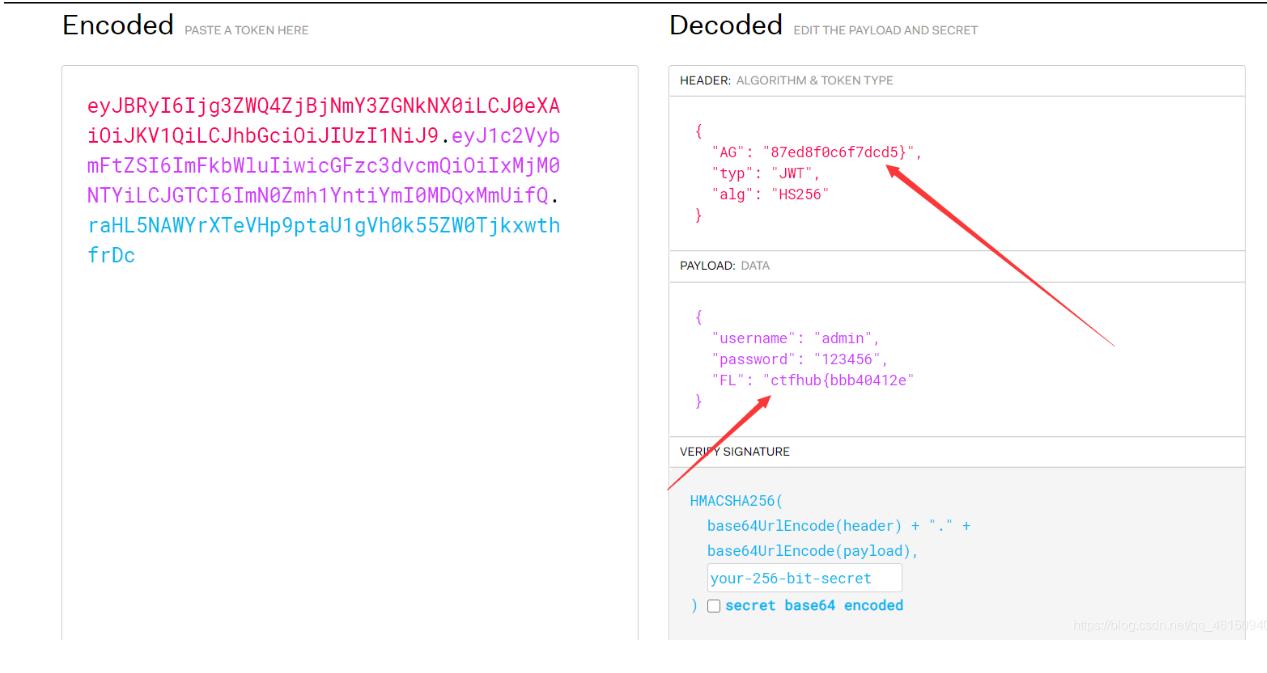Click the red header segment of the encoded token
This screenshot has height=673, width=1267.
tap(324, 121)
